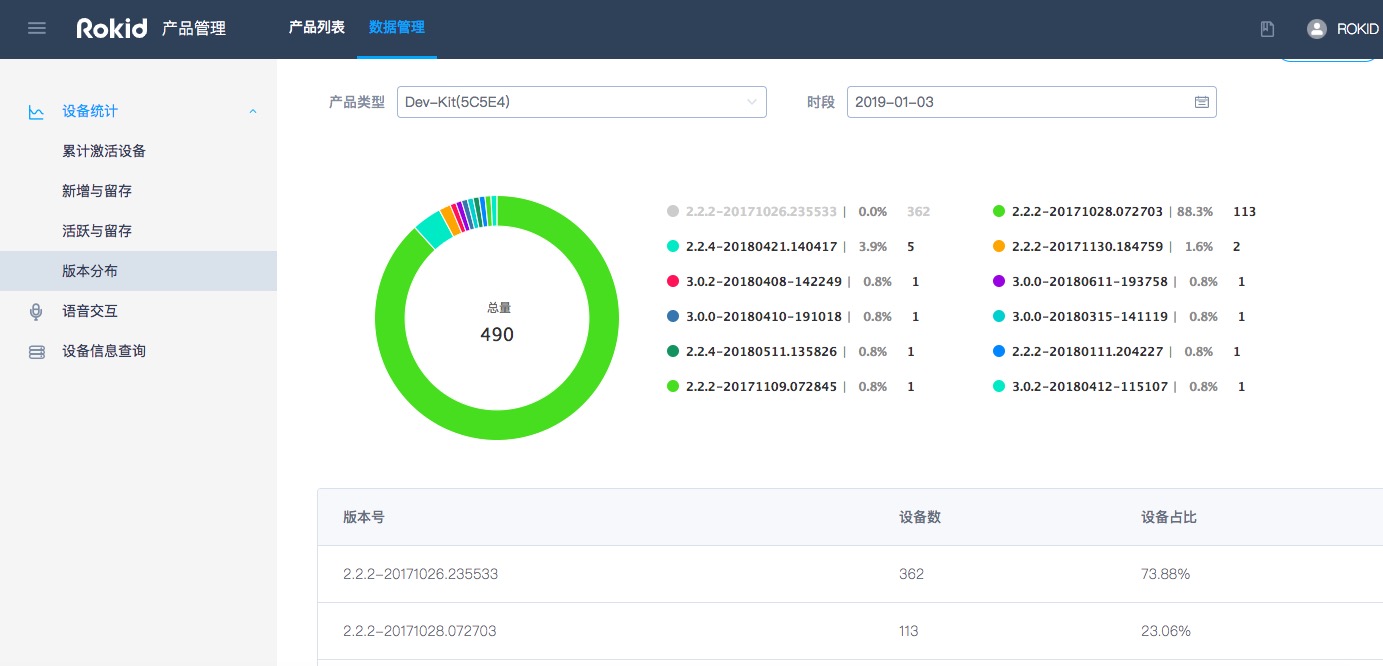Open the 产品类型 Dev-Kit dropdown
1383x666 pixels.
pos(581,102)
